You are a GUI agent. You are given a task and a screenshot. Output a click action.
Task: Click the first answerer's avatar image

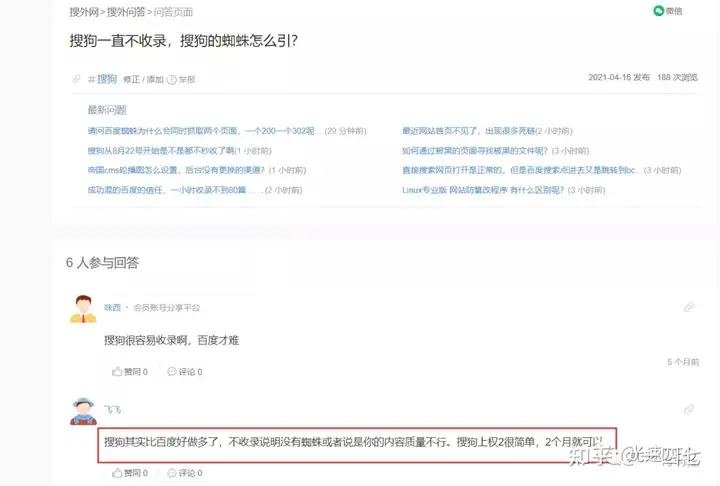click(x=83, y=309)
